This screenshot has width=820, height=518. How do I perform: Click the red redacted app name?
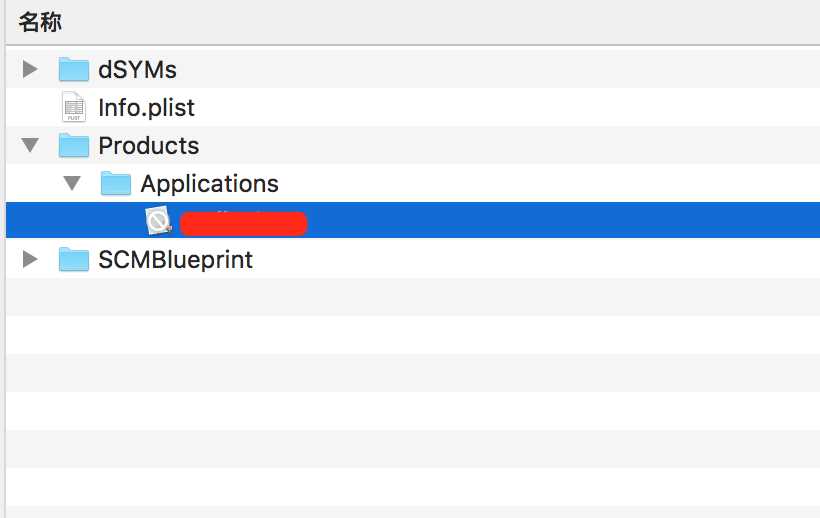tap(243, 223)
